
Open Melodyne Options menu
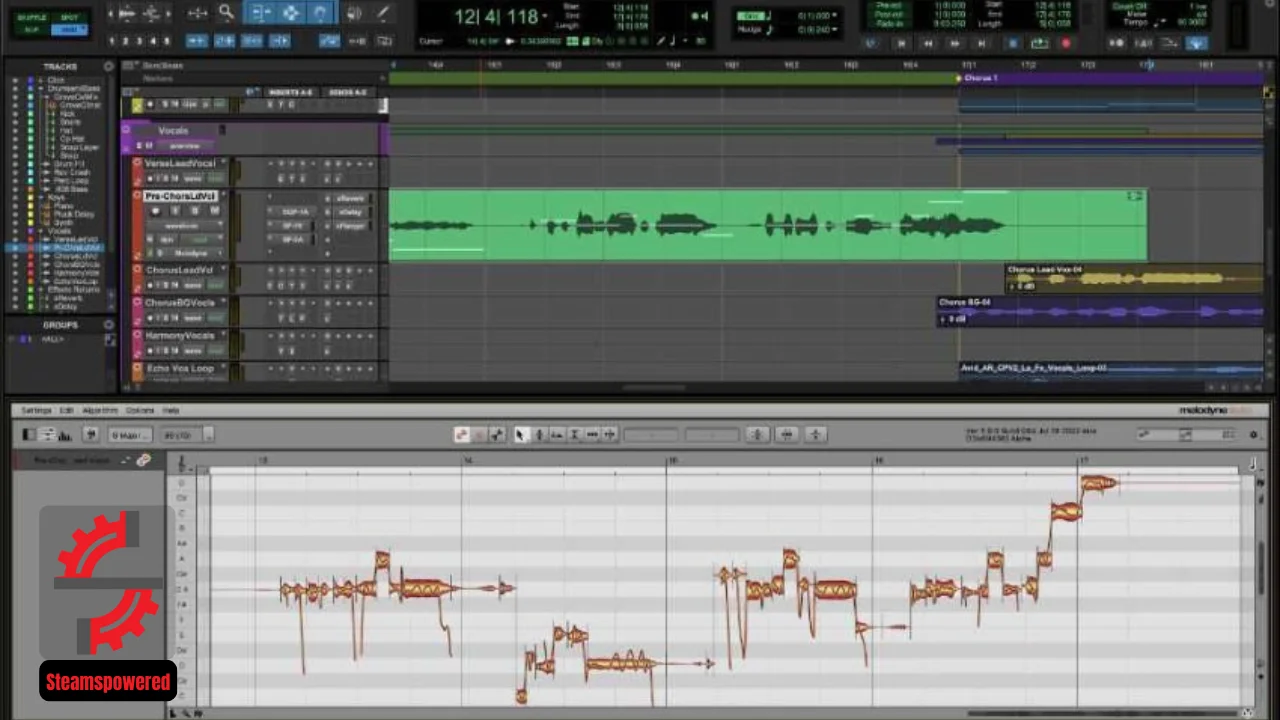point(140,410)
